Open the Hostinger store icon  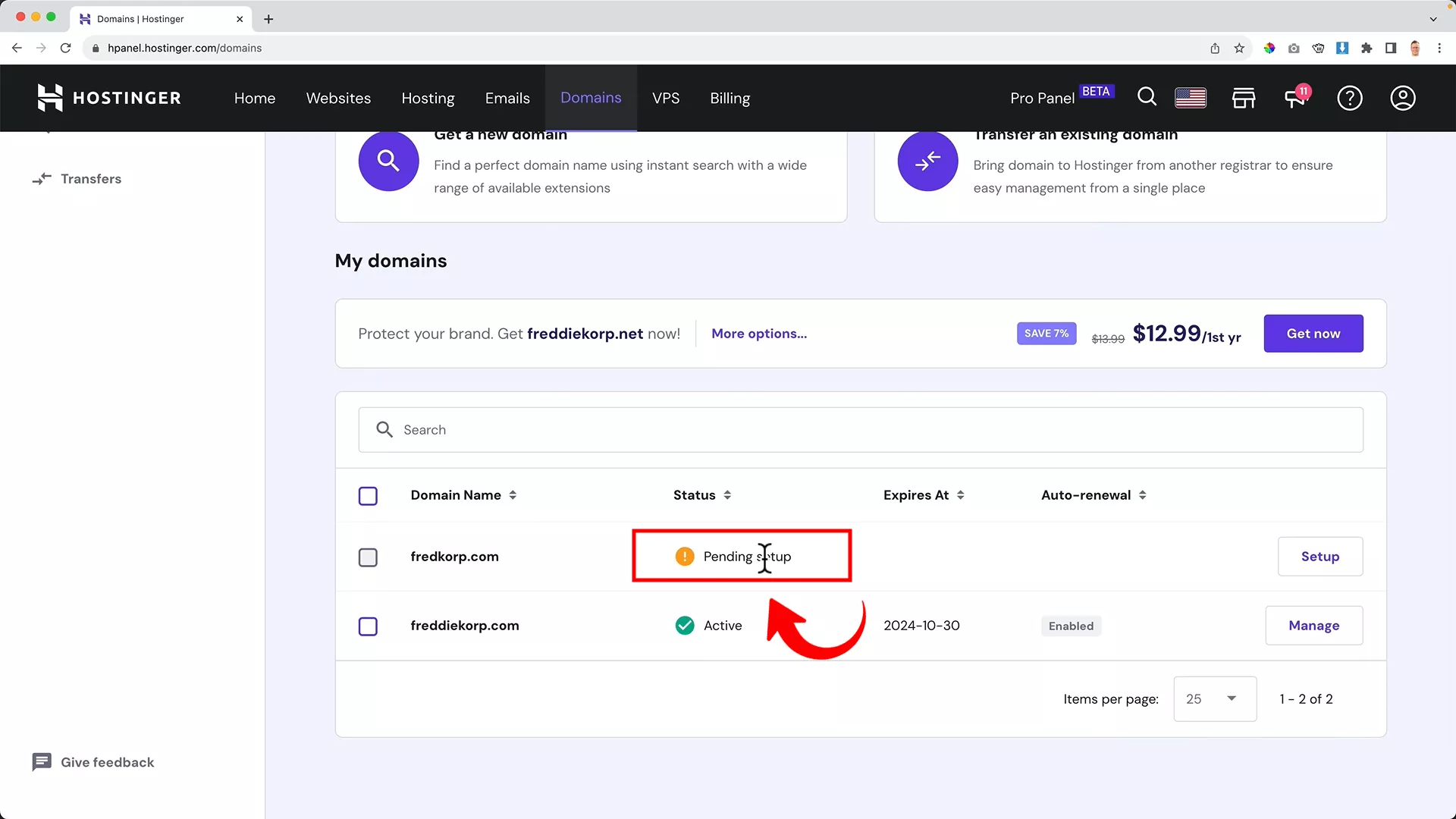pyautogui.click(x=1244, y=98)
